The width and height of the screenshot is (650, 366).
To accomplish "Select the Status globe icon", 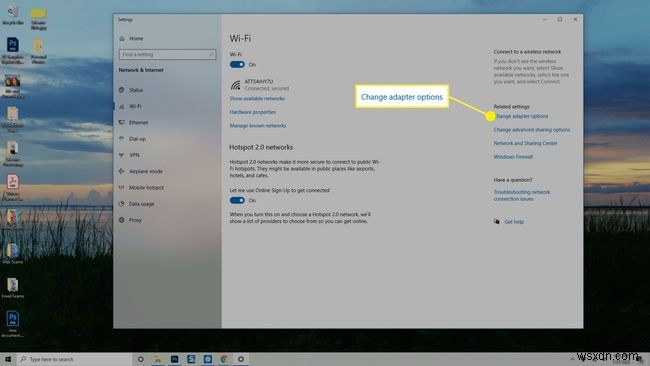I will click(121, 90).
